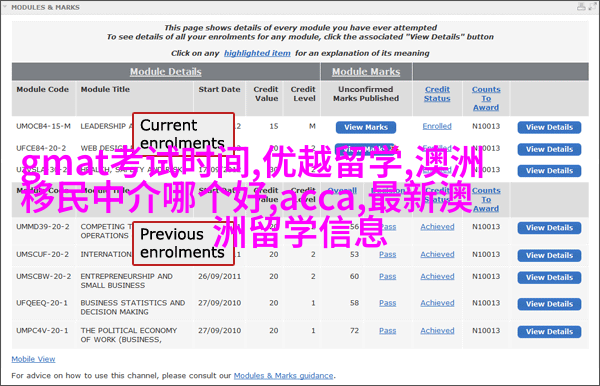Click the overall mark 72
Image resolution: width=600 pixels, height=386 pixels.
(x=354, y=331)
